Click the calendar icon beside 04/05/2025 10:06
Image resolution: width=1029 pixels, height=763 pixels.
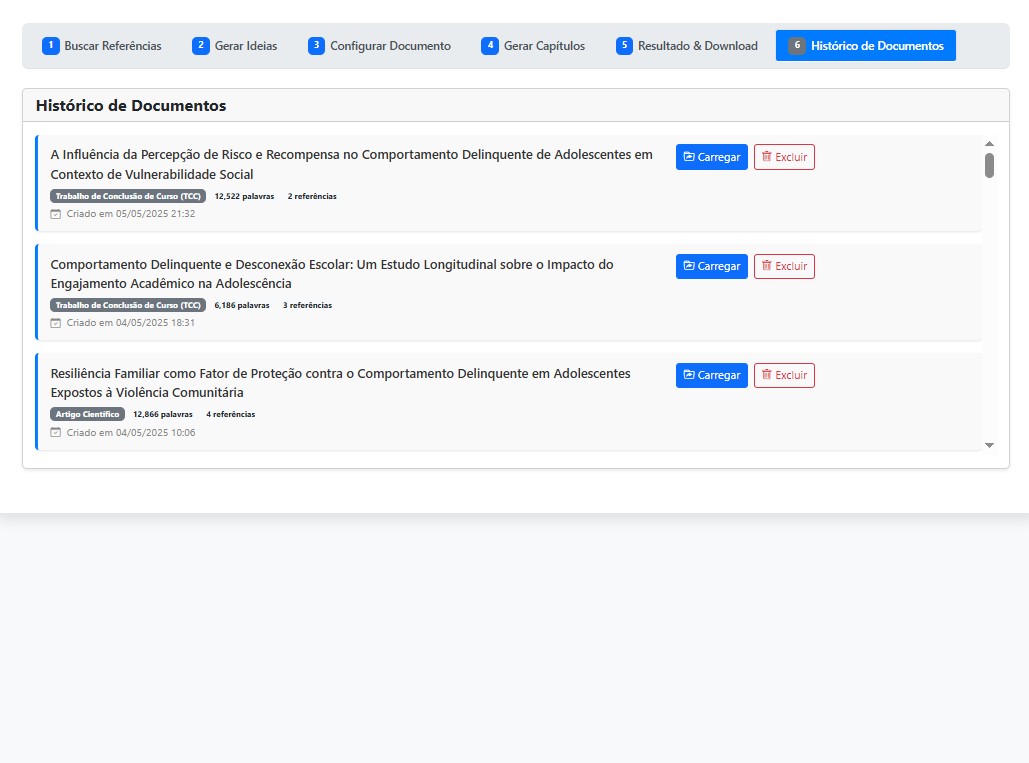tap(56, 433)
